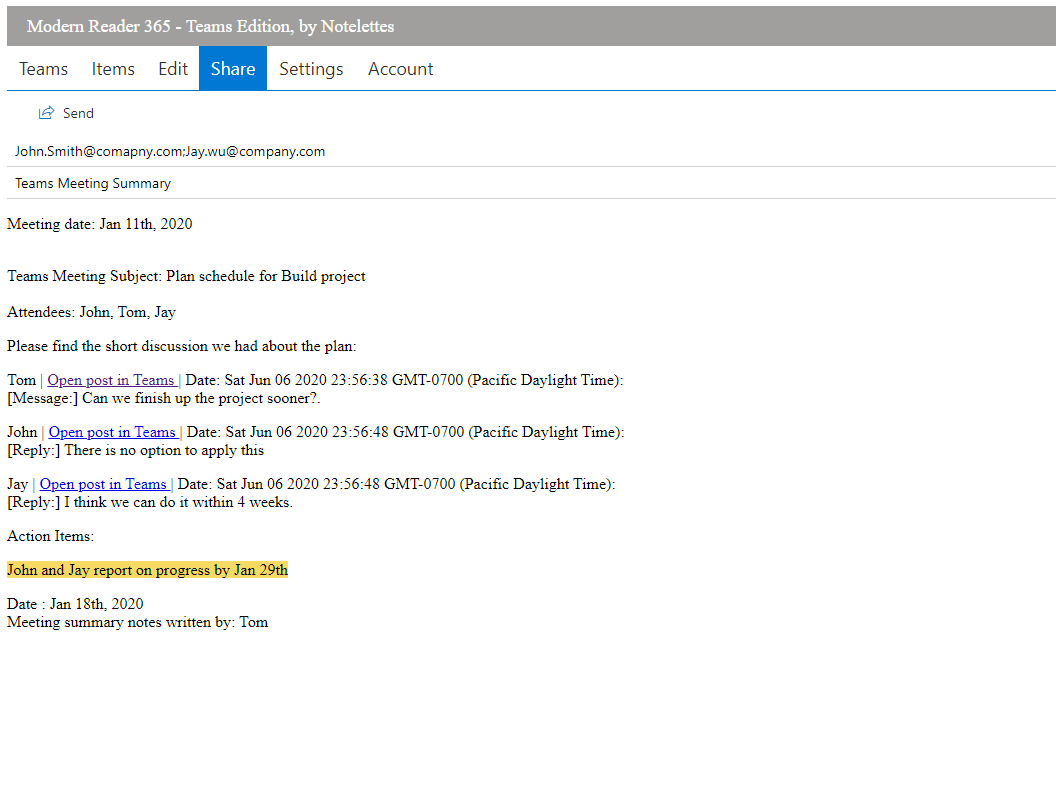Select the Share tab

click(233, 69)
